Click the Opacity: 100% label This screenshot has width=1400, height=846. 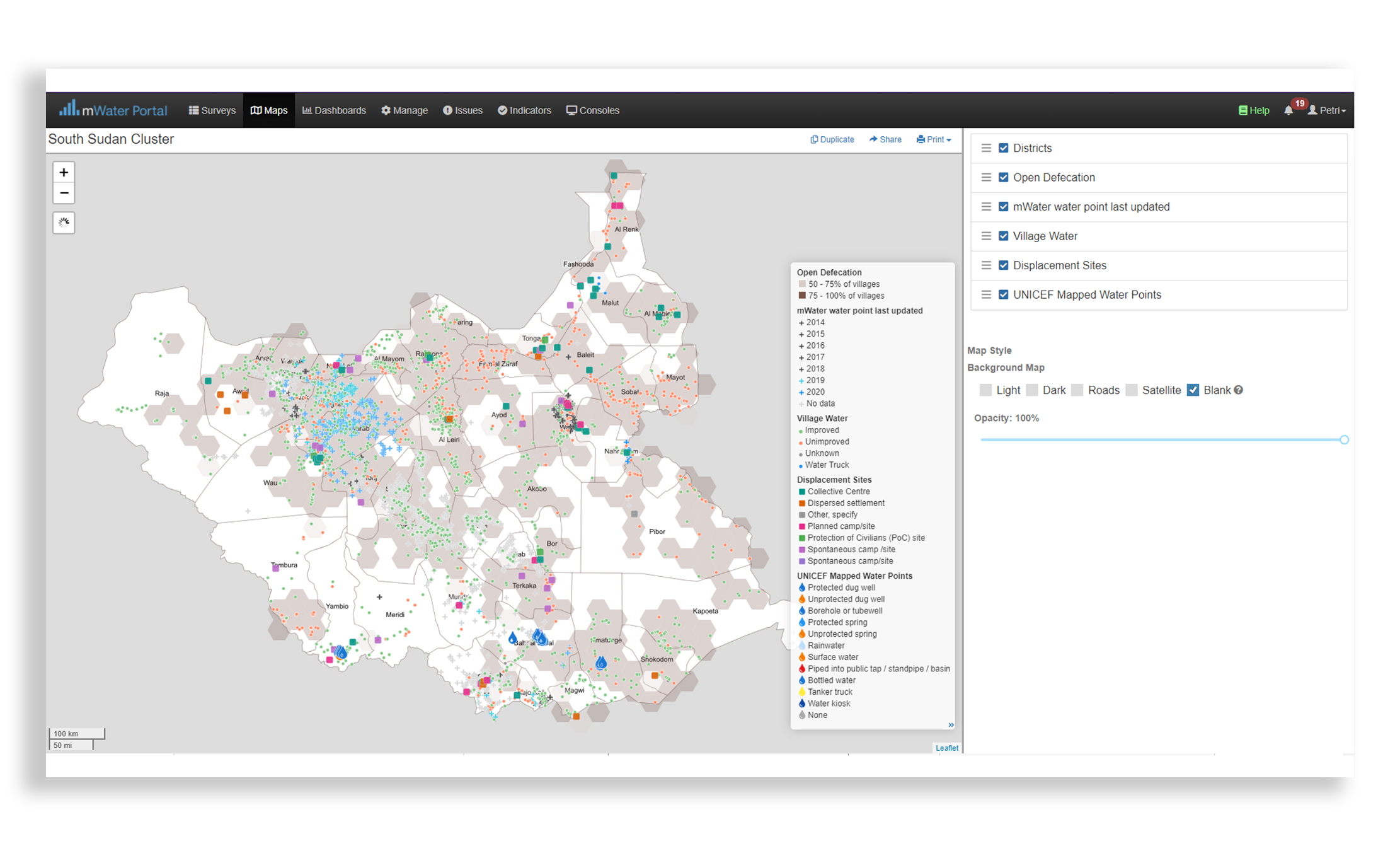(x=1006, y=418)
